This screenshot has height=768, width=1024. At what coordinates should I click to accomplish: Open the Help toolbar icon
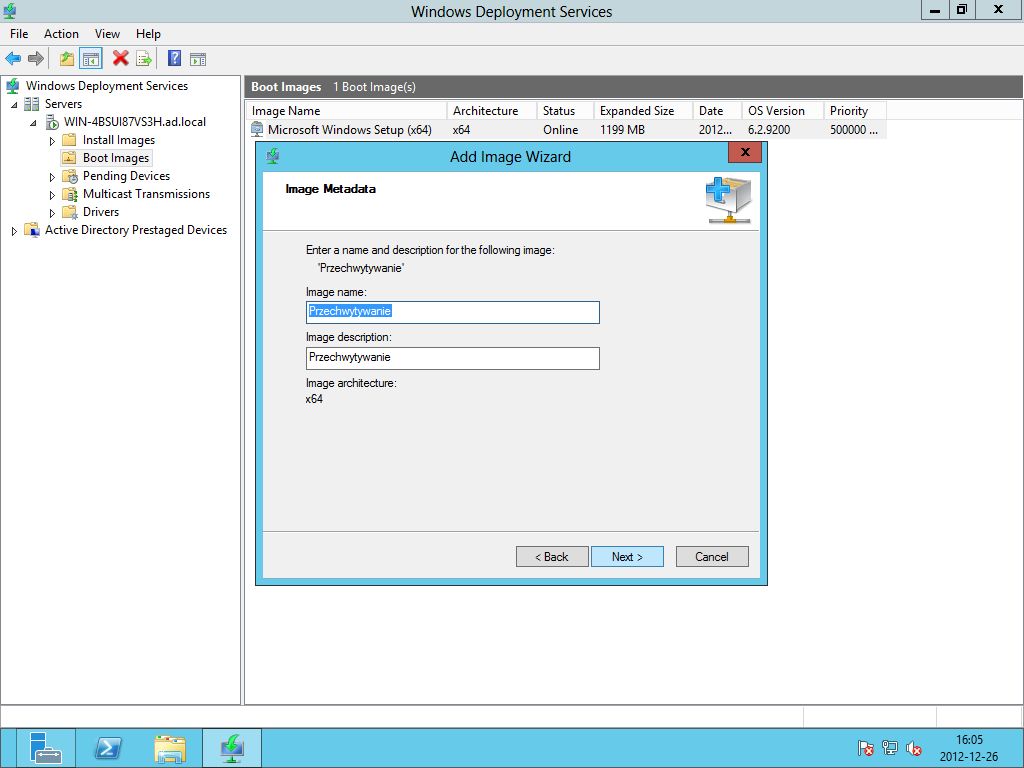(x=174, y=58)
